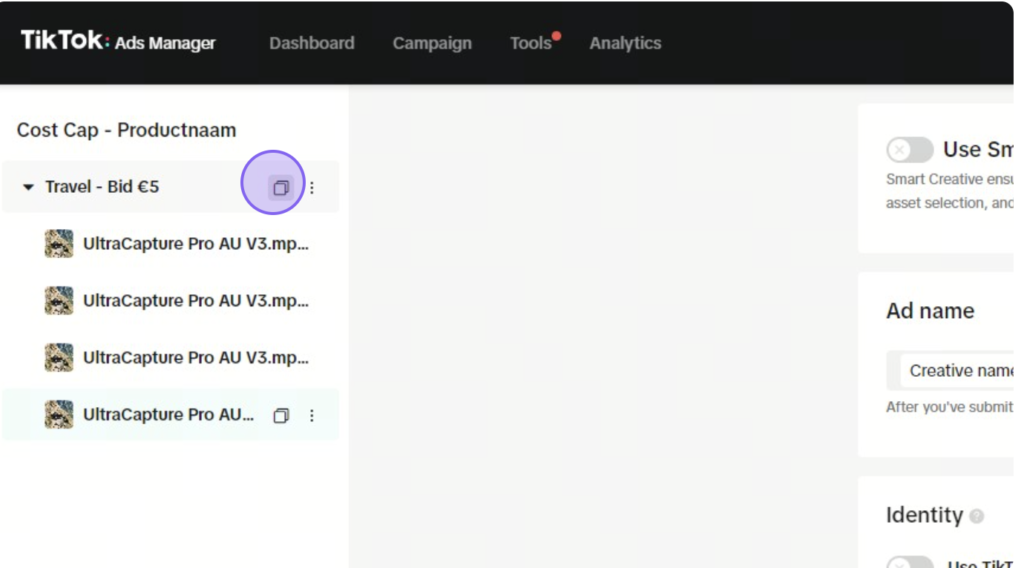Toggle the Use Smart Creative switch

pyautogui.click(x=909, y=150)
